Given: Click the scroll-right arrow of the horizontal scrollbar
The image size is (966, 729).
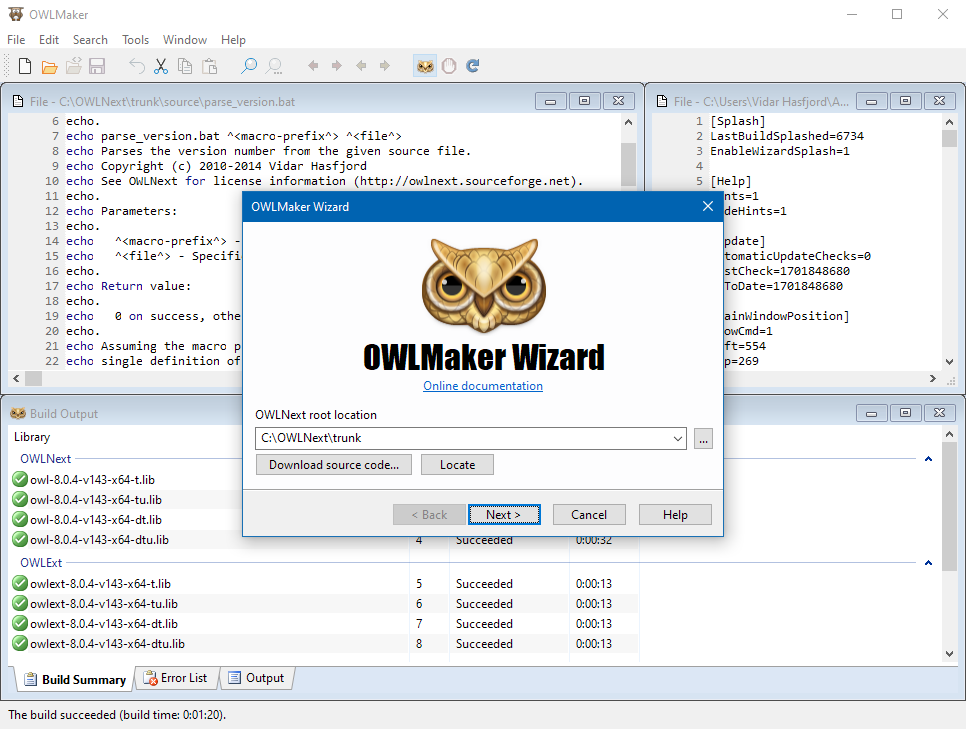Looking at the screenshot, I should click(933, 378).
